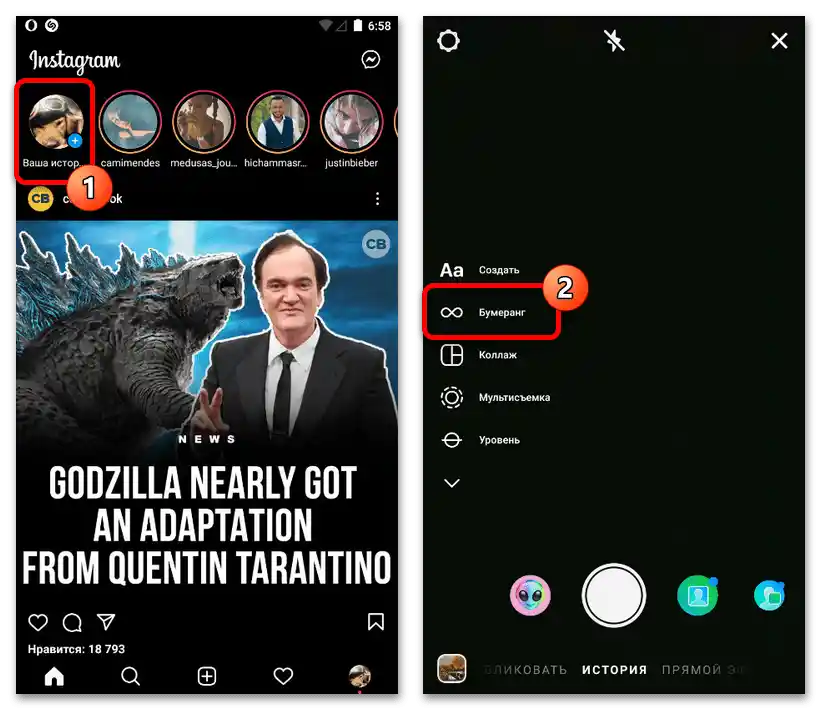Select the green portrait effect
This screenshot has width=821, height=710.
(697, 596)
